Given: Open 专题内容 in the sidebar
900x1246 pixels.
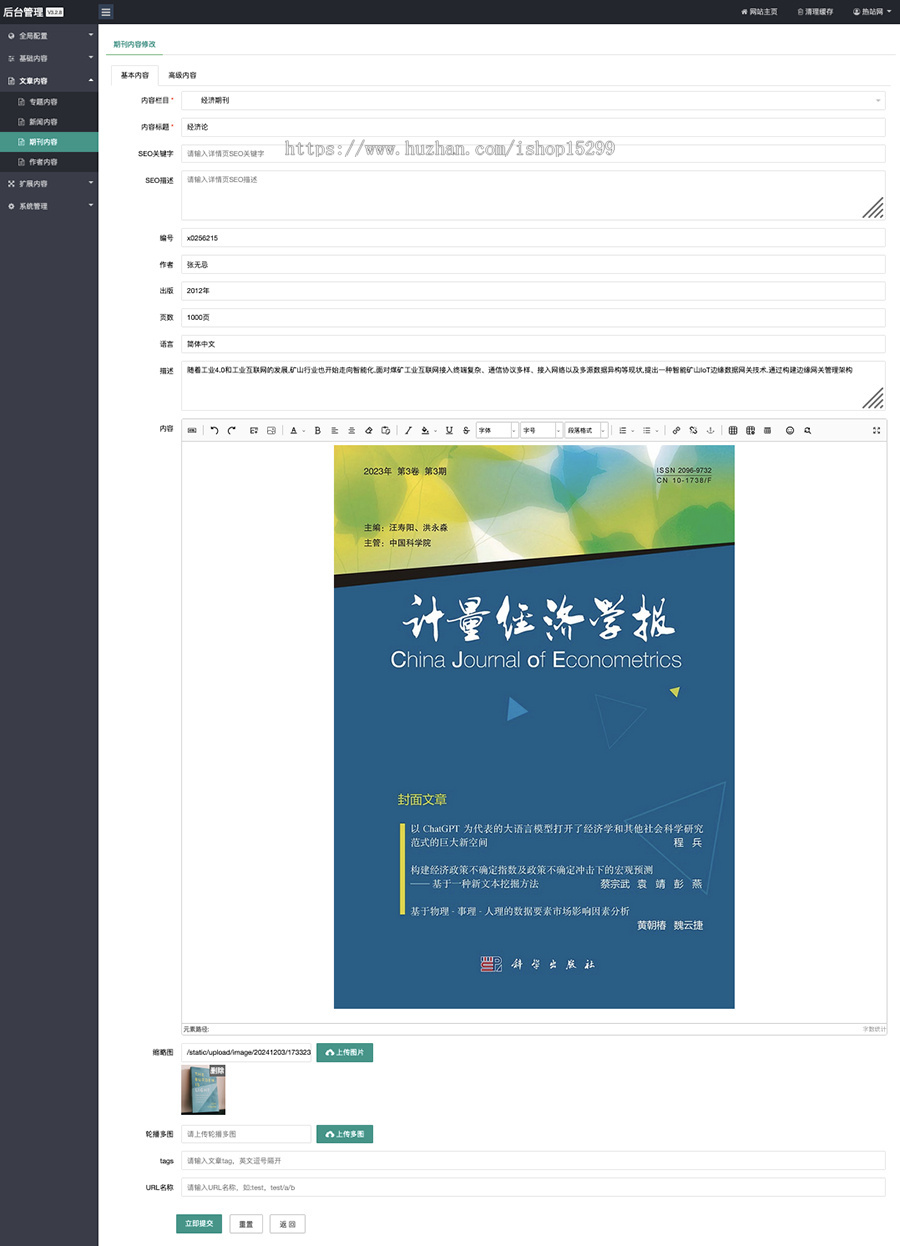Looking at the screenshot, I should pos(49,102).
